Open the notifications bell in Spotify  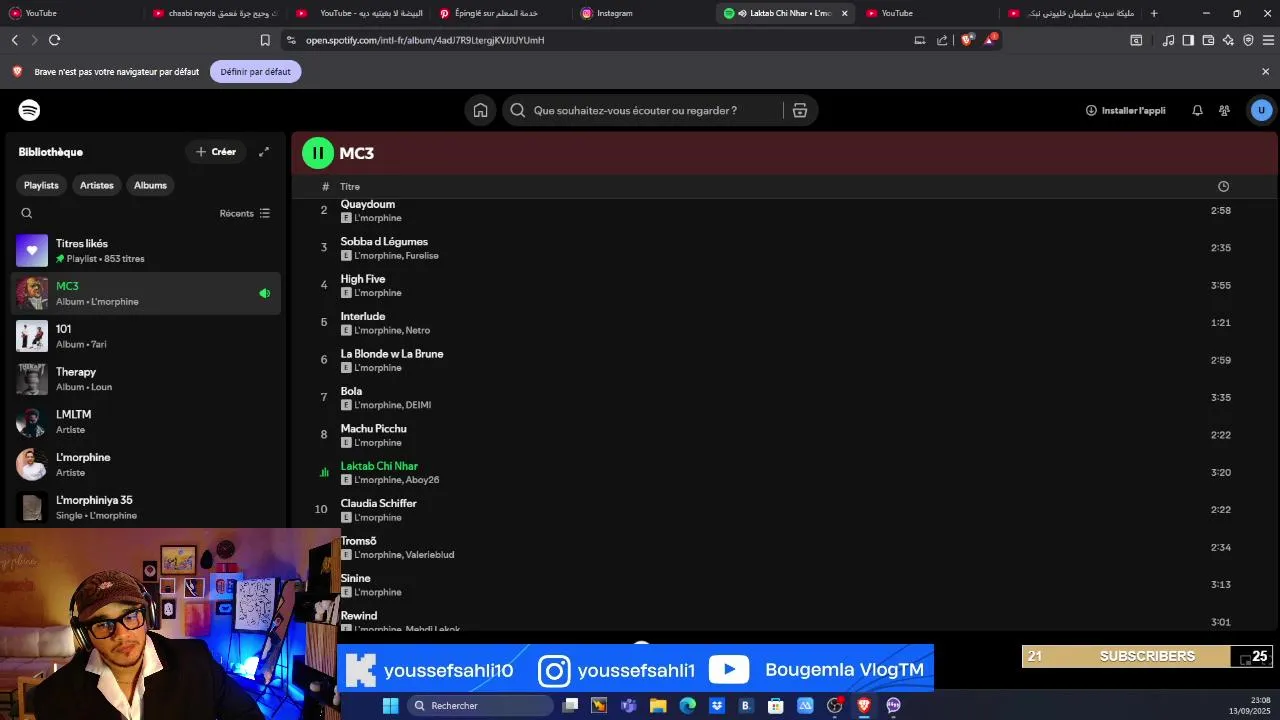(x=1197, y=110)
